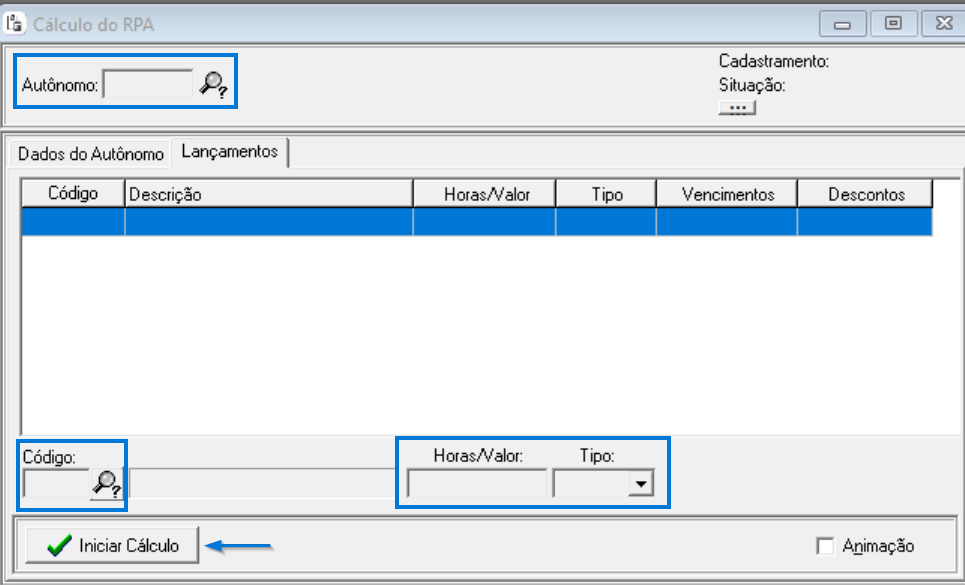Select the Lançamentos tab
Viewport: 965px width, 585px height.
click(228, 152)
